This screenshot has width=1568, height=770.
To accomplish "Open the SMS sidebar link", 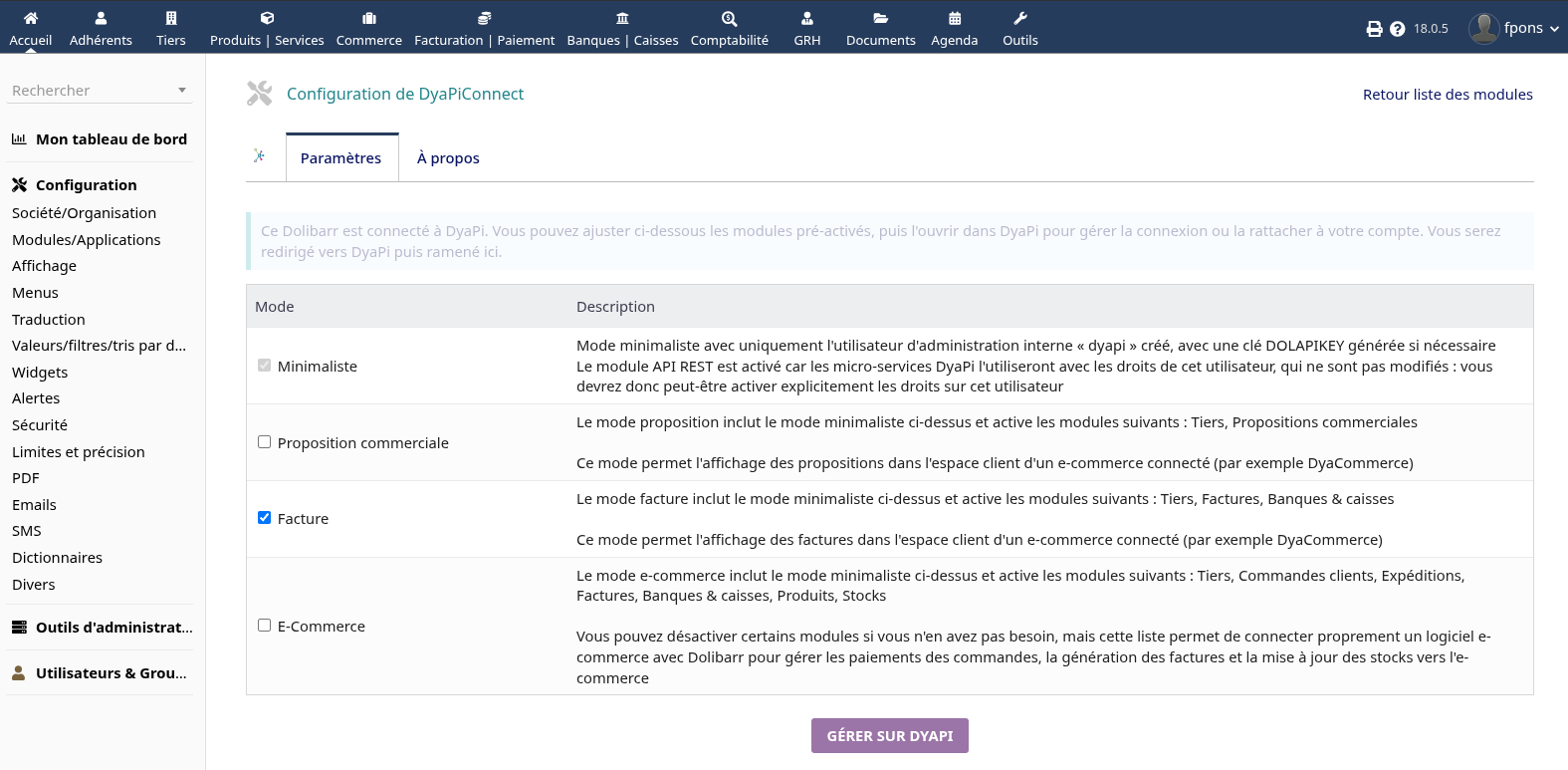I will 27,531.
